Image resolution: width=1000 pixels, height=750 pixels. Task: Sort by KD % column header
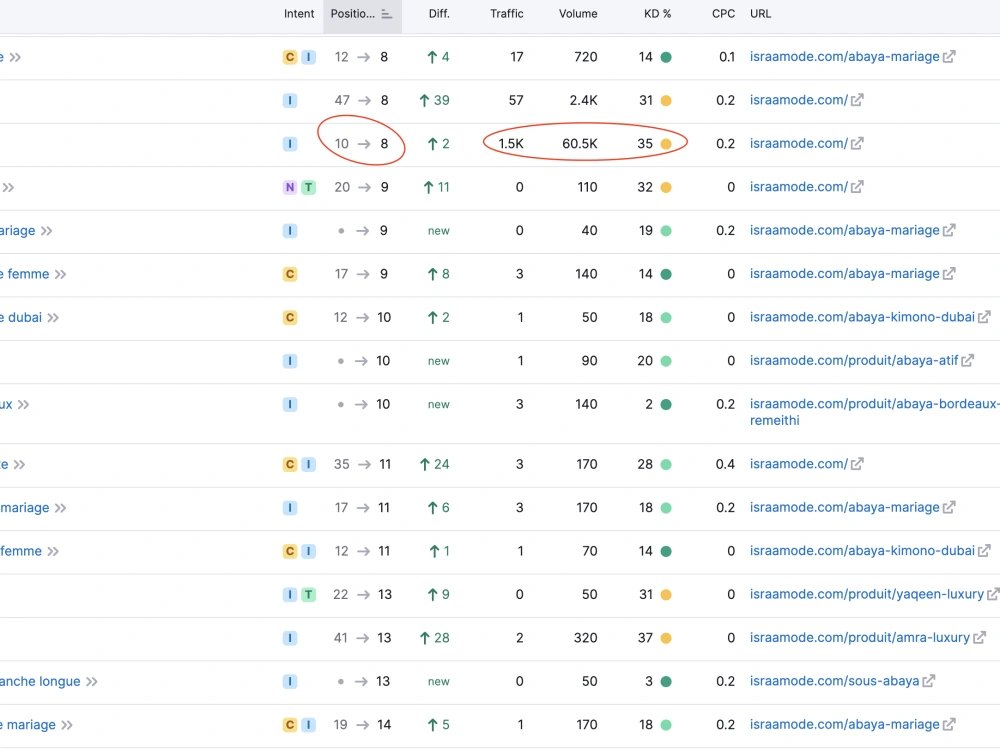(657, 14)
